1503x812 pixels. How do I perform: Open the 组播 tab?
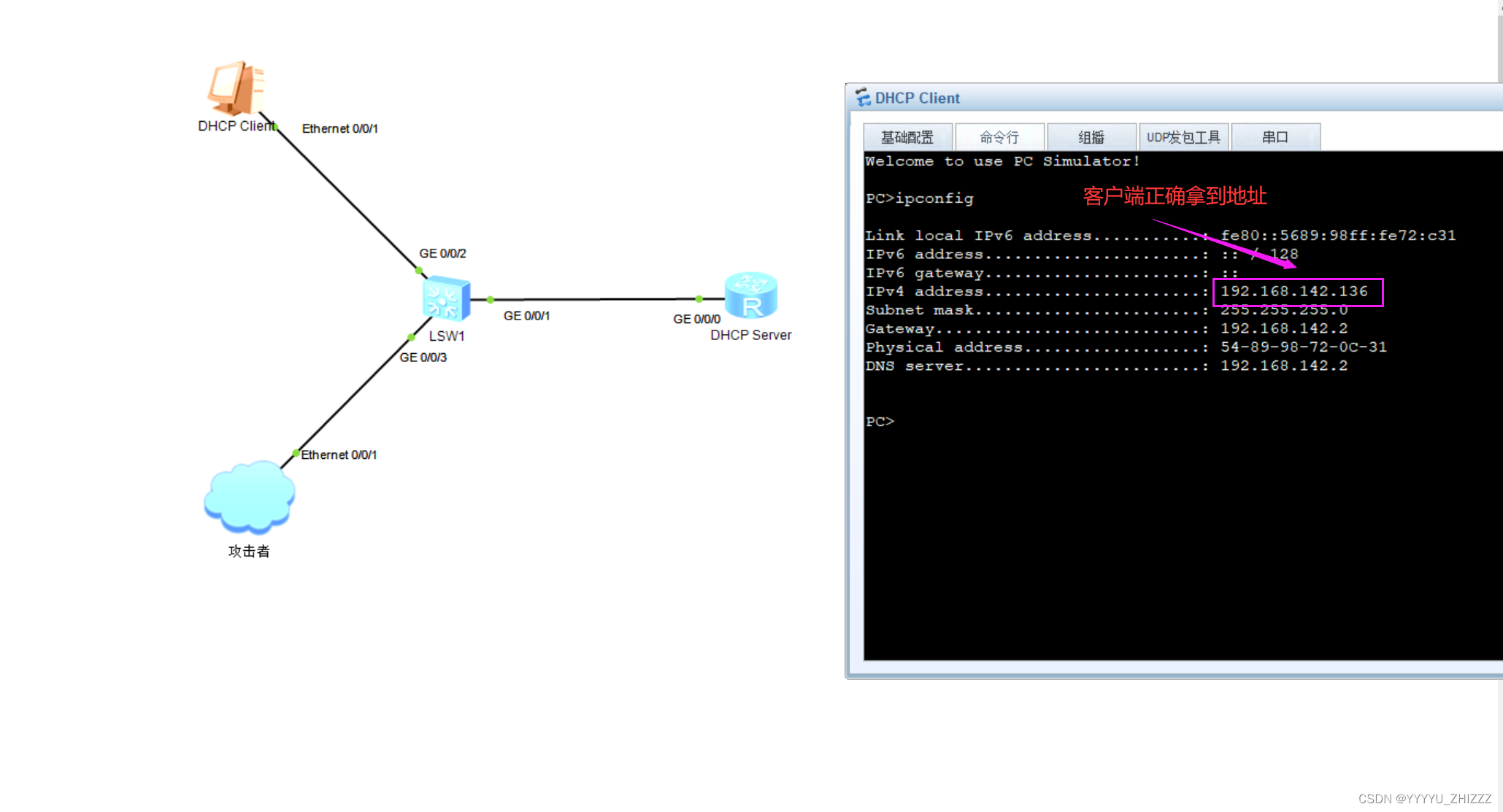(1091, 137)
